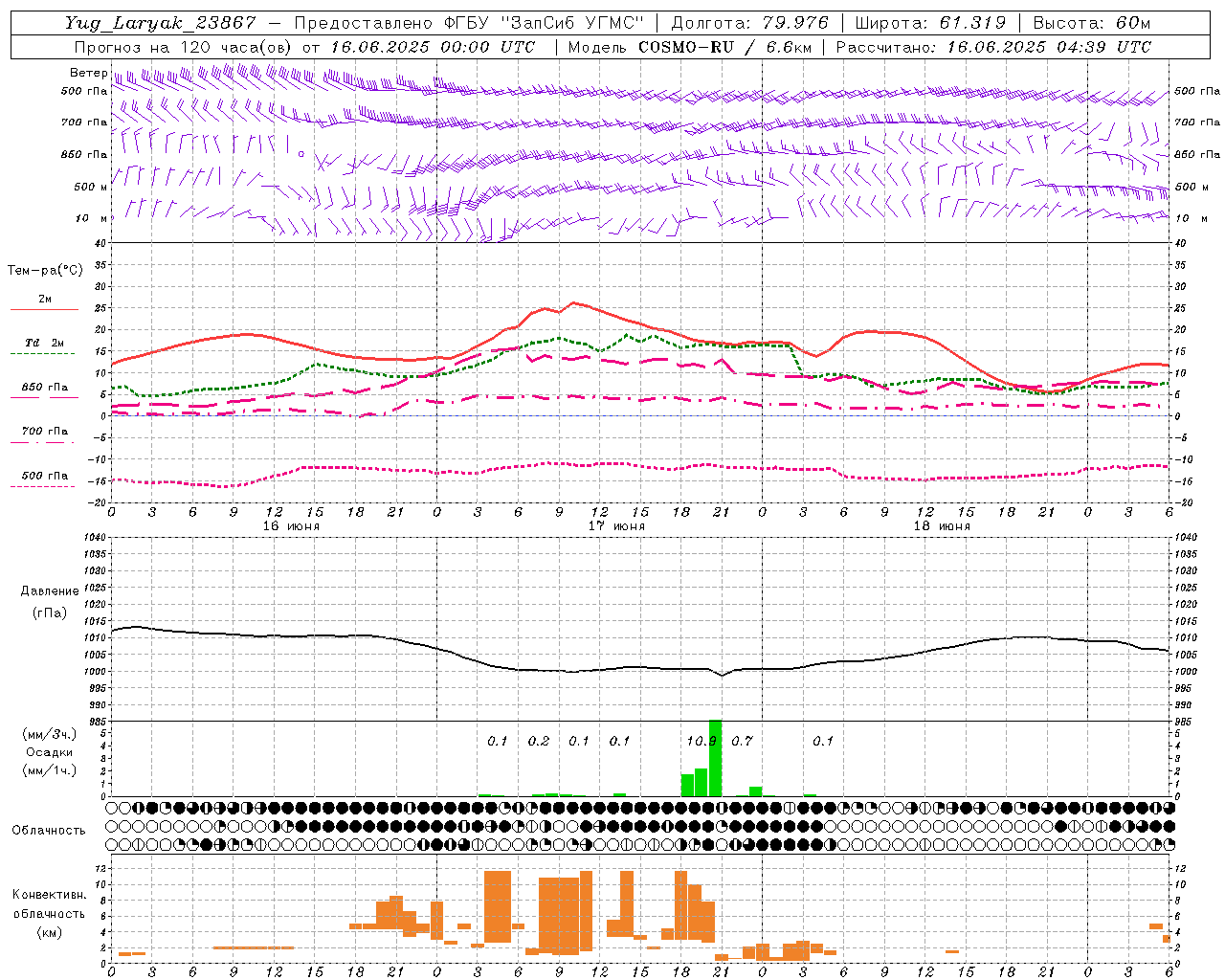Click the 16 июня date label
Screen dimensions: 1225x980
point(291,526)
